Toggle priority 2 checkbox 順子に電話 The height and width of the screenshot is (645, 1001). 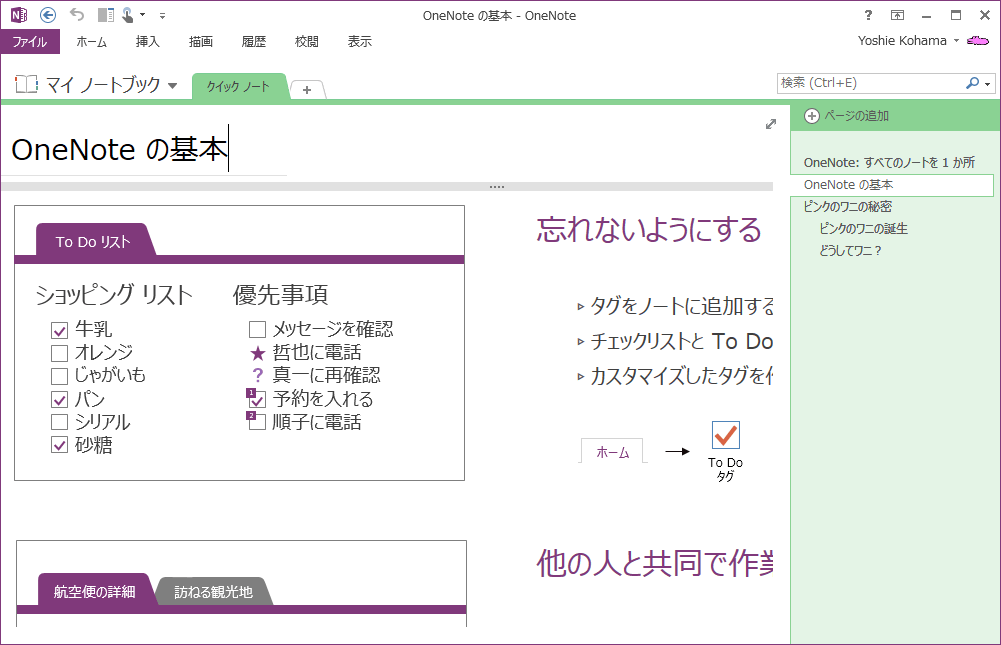click(256, 421)
